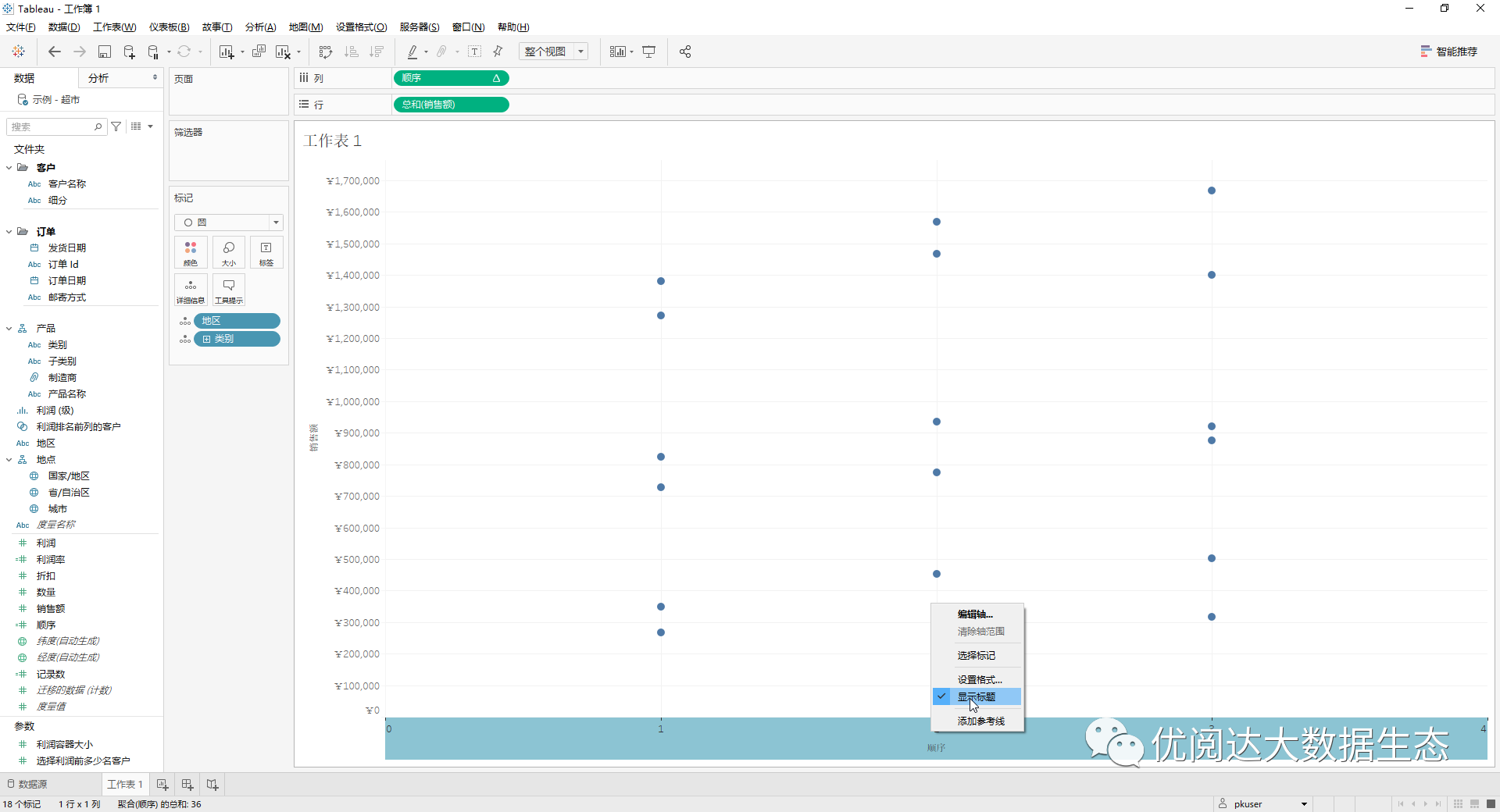This screenshot has width=1500, height=812.
Task: Open new worksheet dropdown arrow
Action: pos(242,52)
